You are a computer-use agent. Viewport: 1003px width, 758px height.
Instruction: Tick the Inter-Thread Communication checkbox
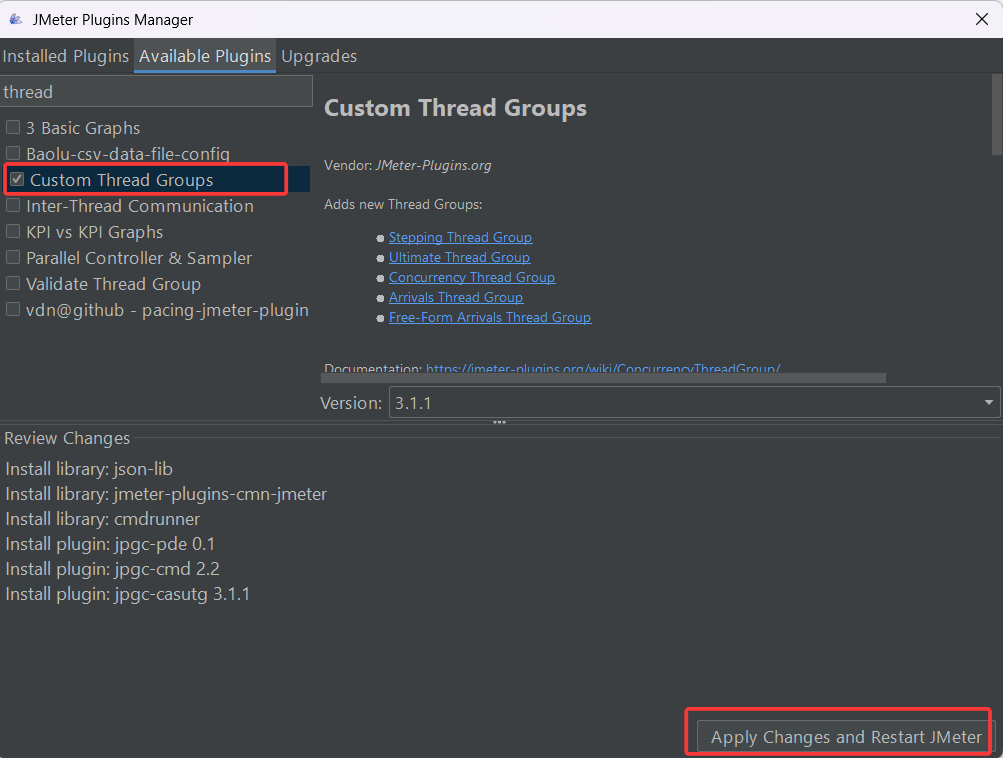(x=13, y=205)
